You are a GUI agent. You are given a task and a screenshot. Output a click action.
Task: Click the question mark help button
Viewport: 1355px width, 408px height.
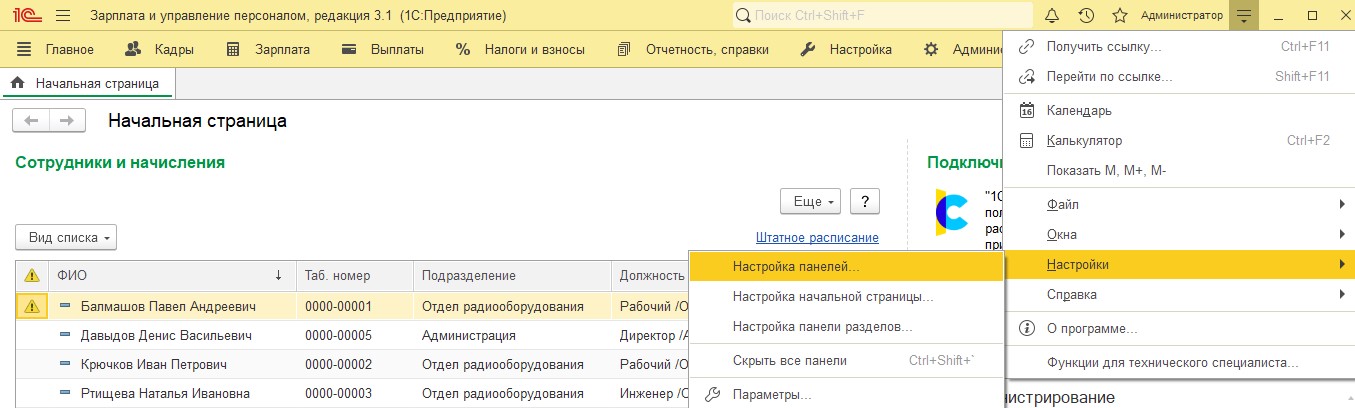tap(865, 201)
